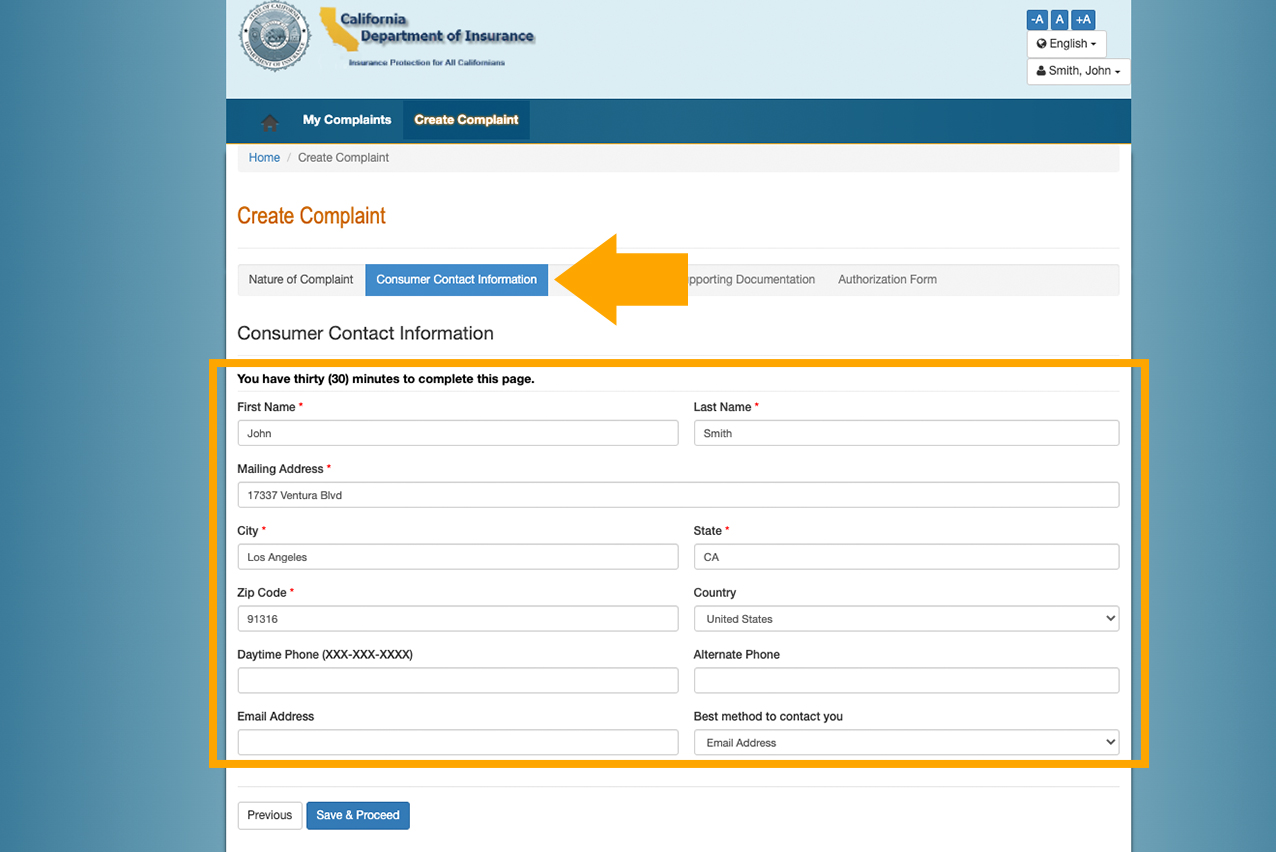Increase font size with the +A button
The height and width of the screenshot is (852, 1276).
click(1083, 20)
